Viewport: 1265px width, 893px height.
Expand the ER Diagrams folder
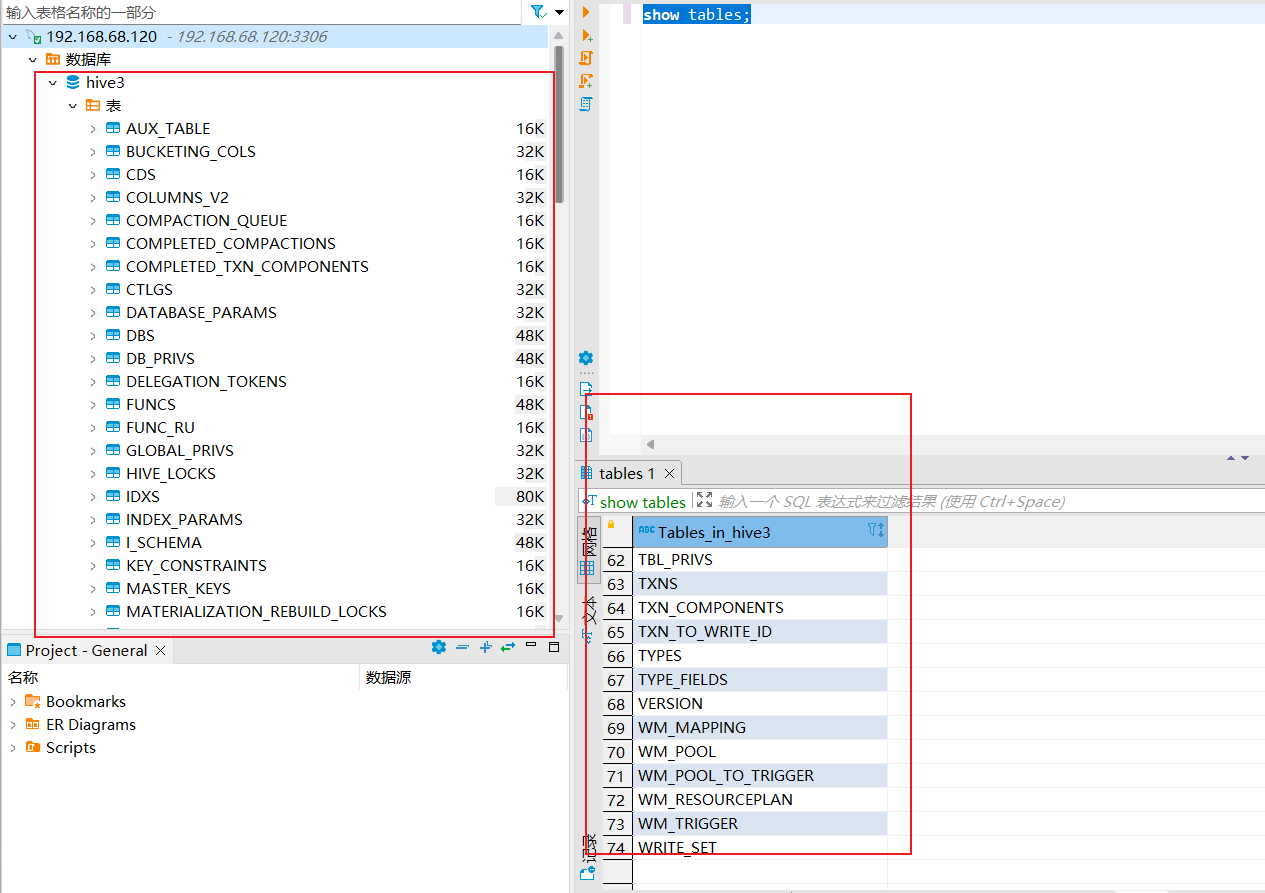pos(13,724)
